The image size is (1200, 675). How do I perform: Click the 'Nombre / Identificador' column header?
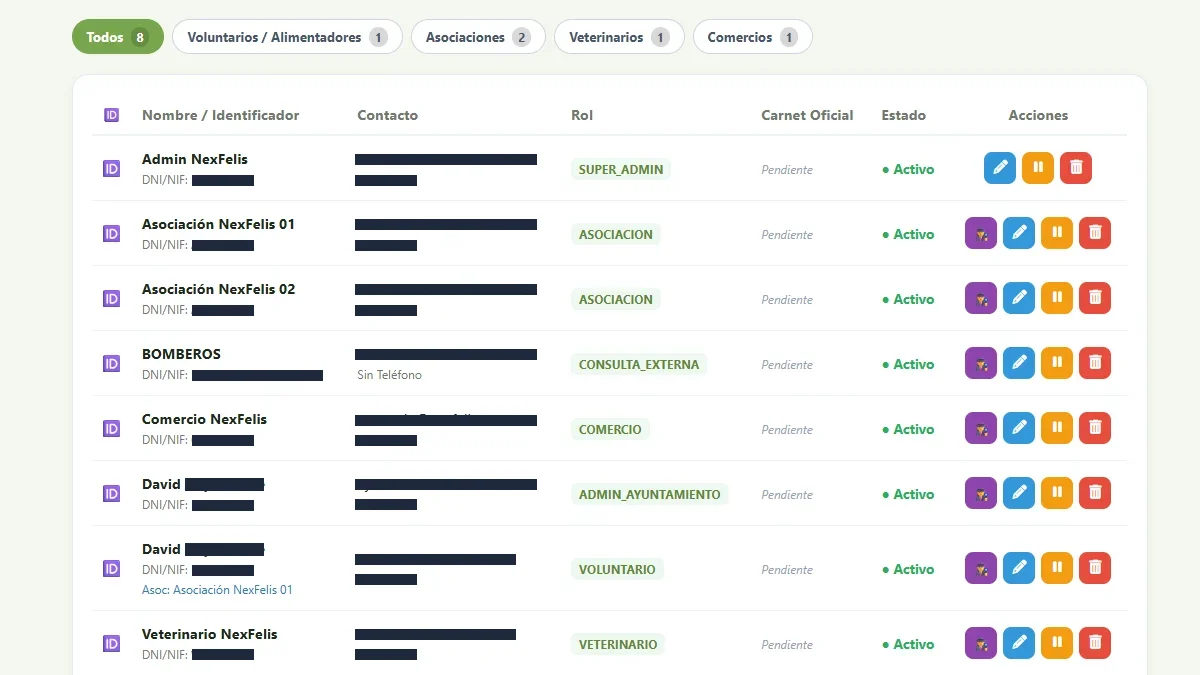pos(221,115)
